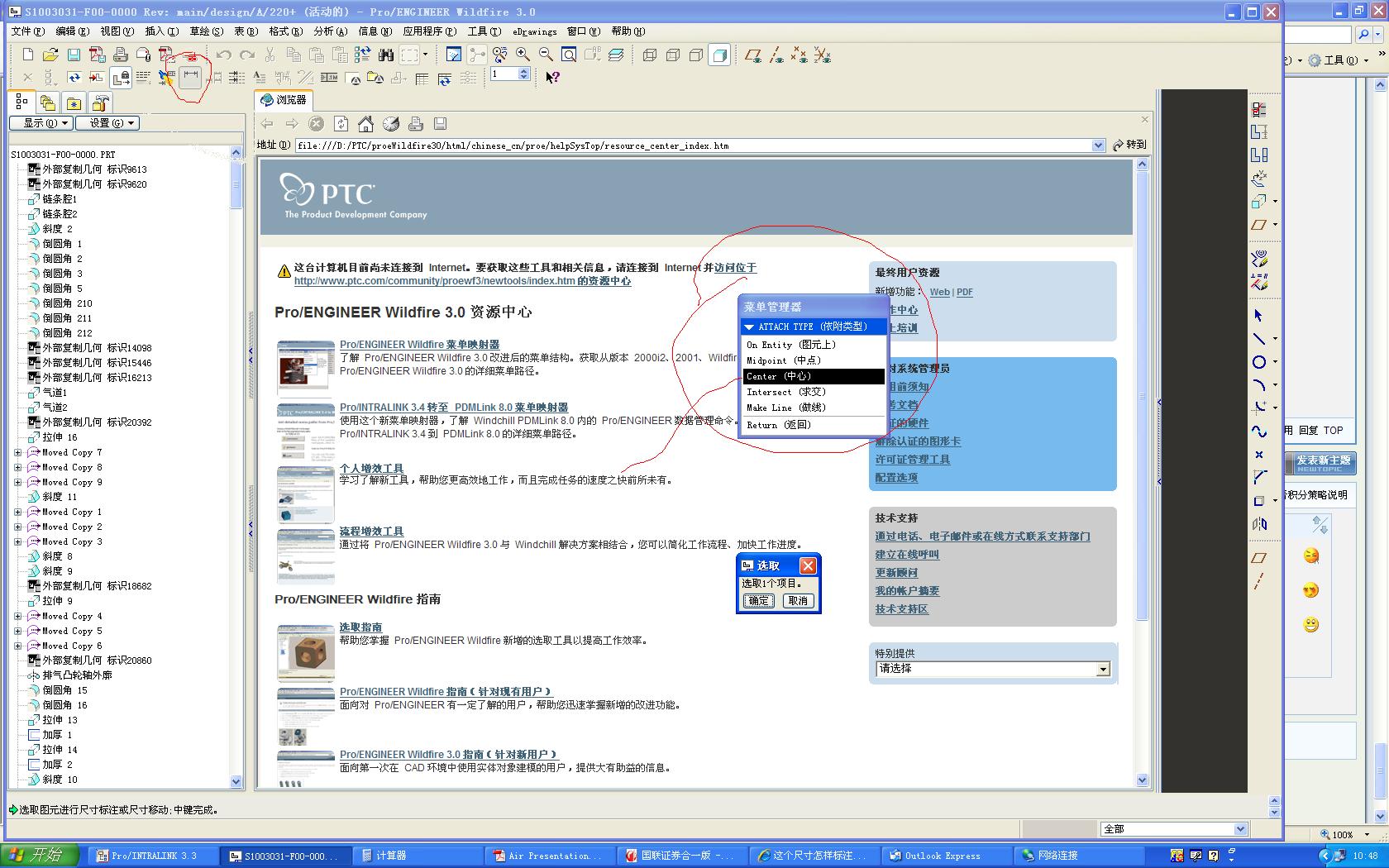Select the spline curve tool
1389x868 pixels.
coord(1258,431)
